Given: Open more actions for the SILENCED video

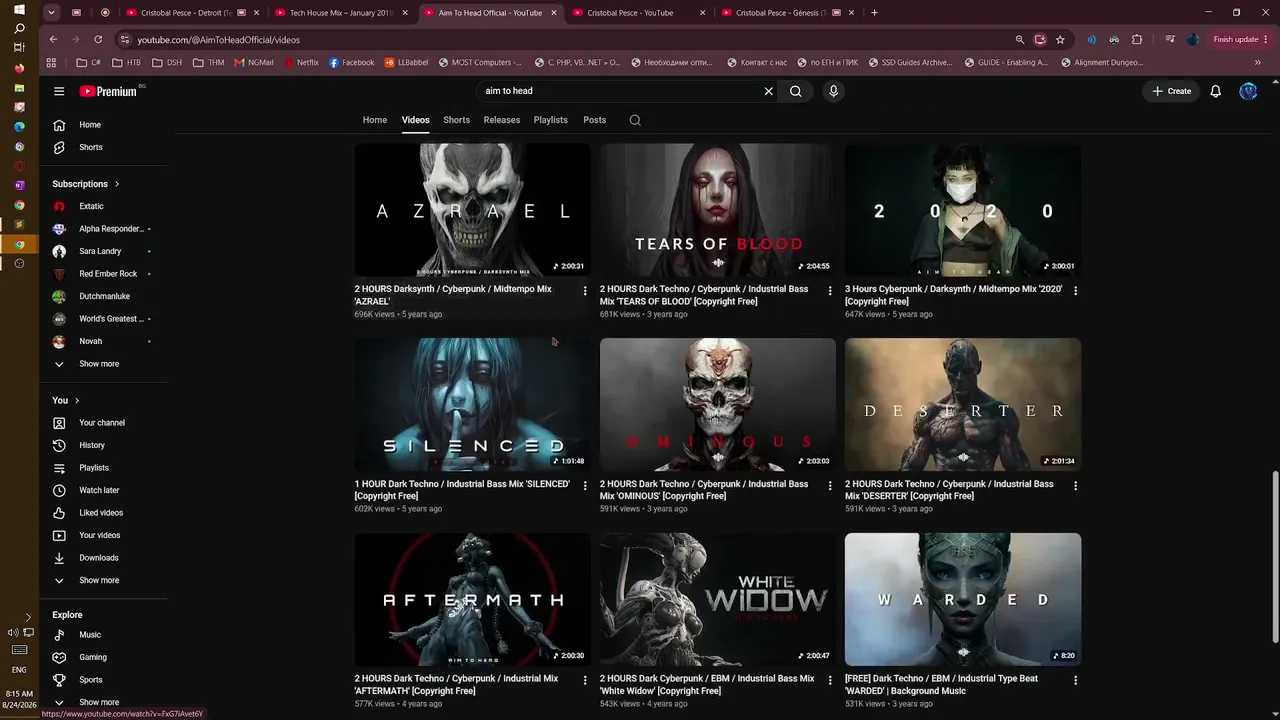Looking at the screenshot, I should pos(585,486).
